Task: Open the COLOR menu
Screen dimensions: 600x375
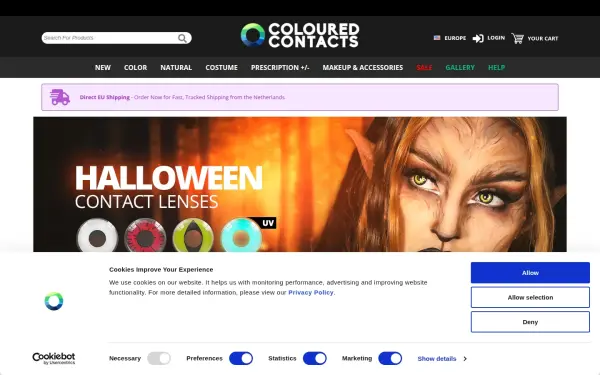Action: tap(135, 68)
